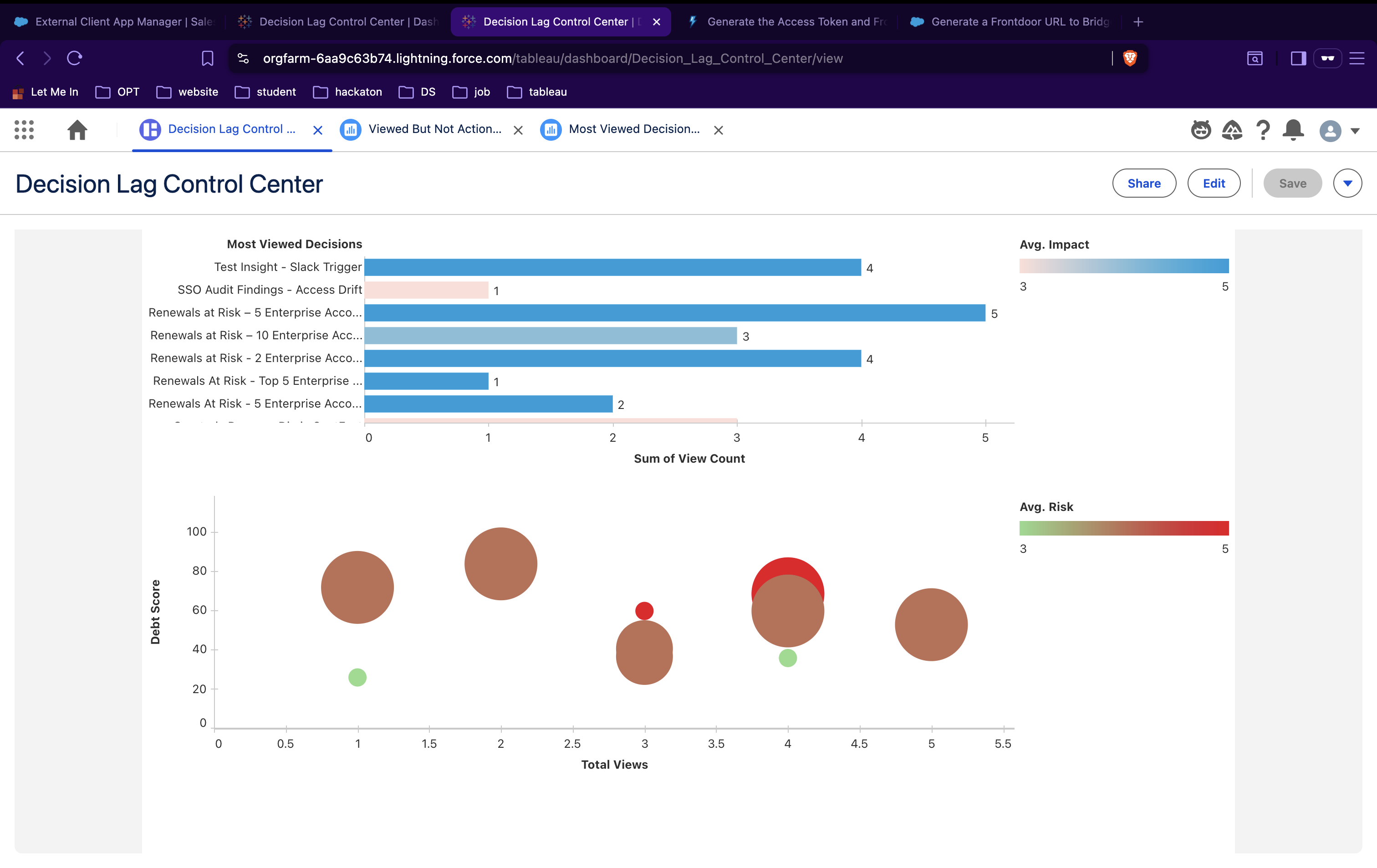Open the notifications bell
Viewport: 1377px width, 868px height.
tap(1293, 130)
